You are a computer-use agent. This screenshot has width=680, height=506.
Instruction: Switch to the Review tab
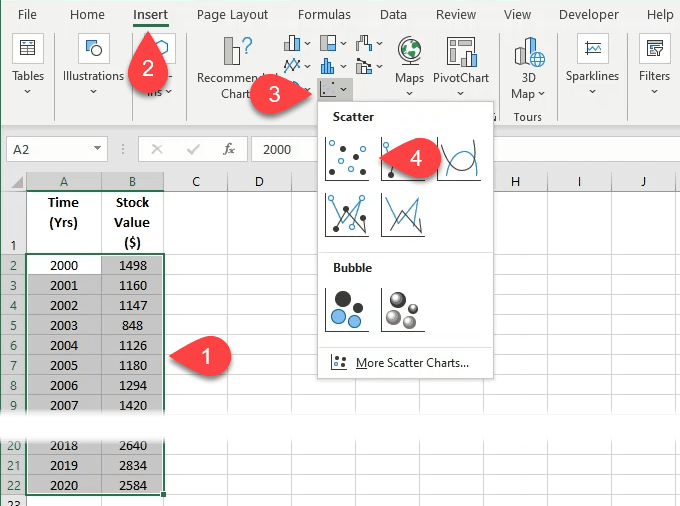point(456,15)
